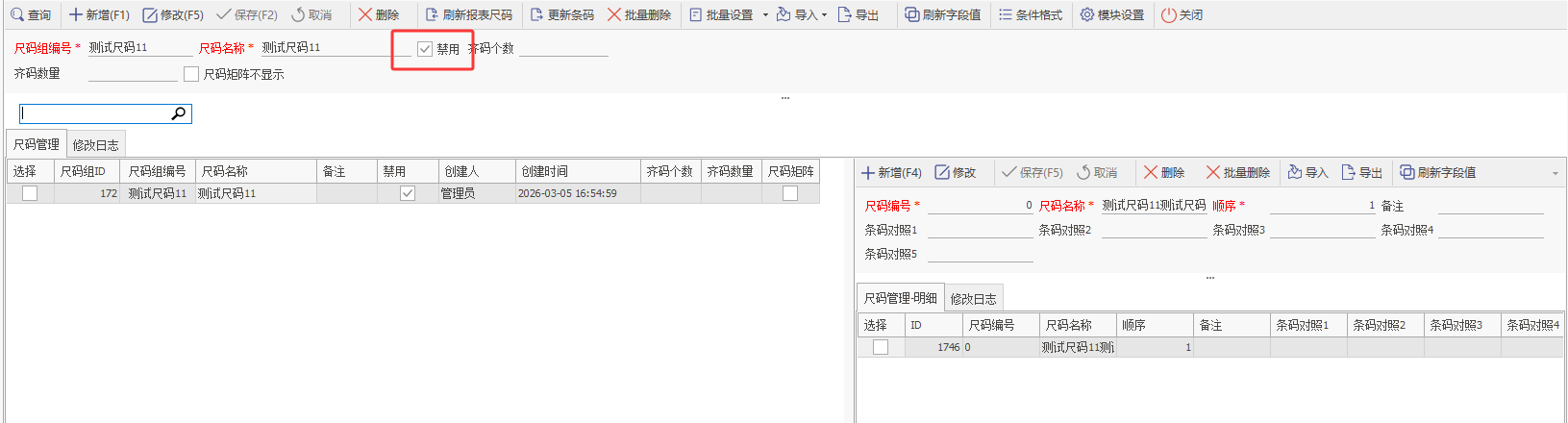Image resolution: width=1568 pixels, height=423 pixels.
Task: Open 模块设置 module settings gear
Action: point(1087,14)
